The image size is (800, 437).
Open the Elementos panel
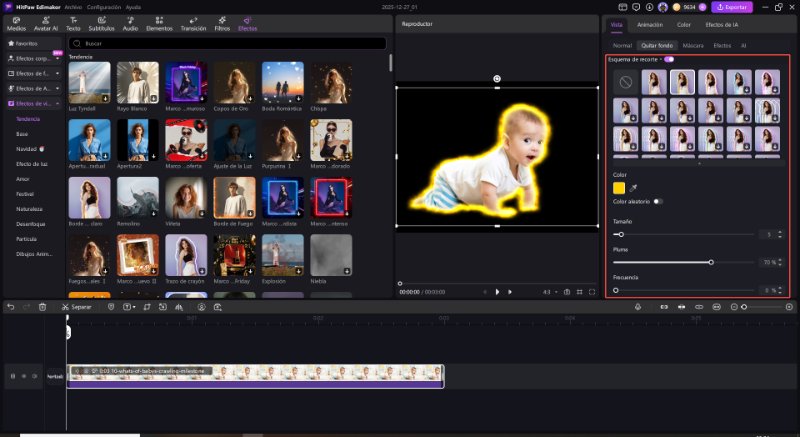(x=159, y=24)
